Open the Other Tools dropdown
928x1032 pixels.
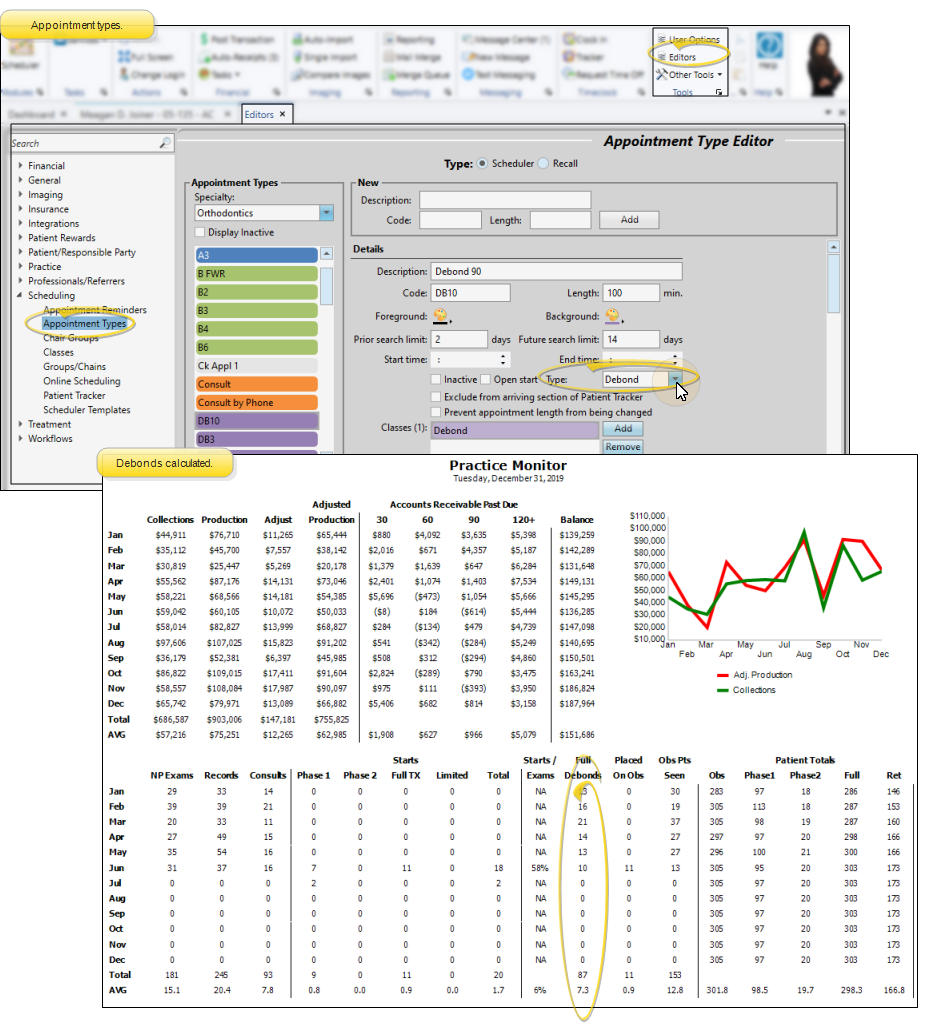pyautogui.click(x=690, y=75)
